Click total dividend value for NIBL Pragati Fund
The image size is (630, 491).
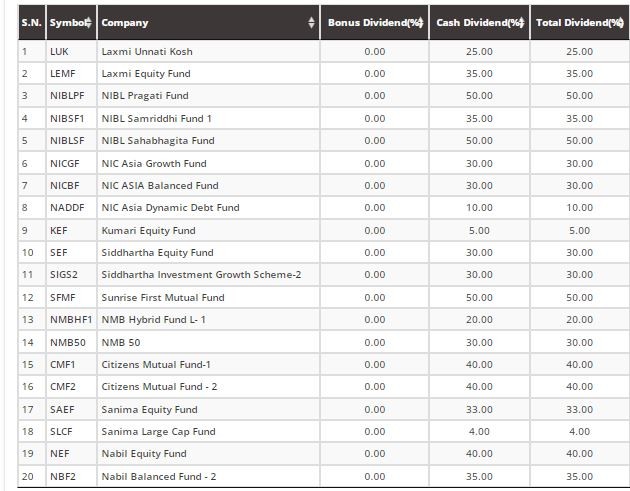[x=579, y=96]
